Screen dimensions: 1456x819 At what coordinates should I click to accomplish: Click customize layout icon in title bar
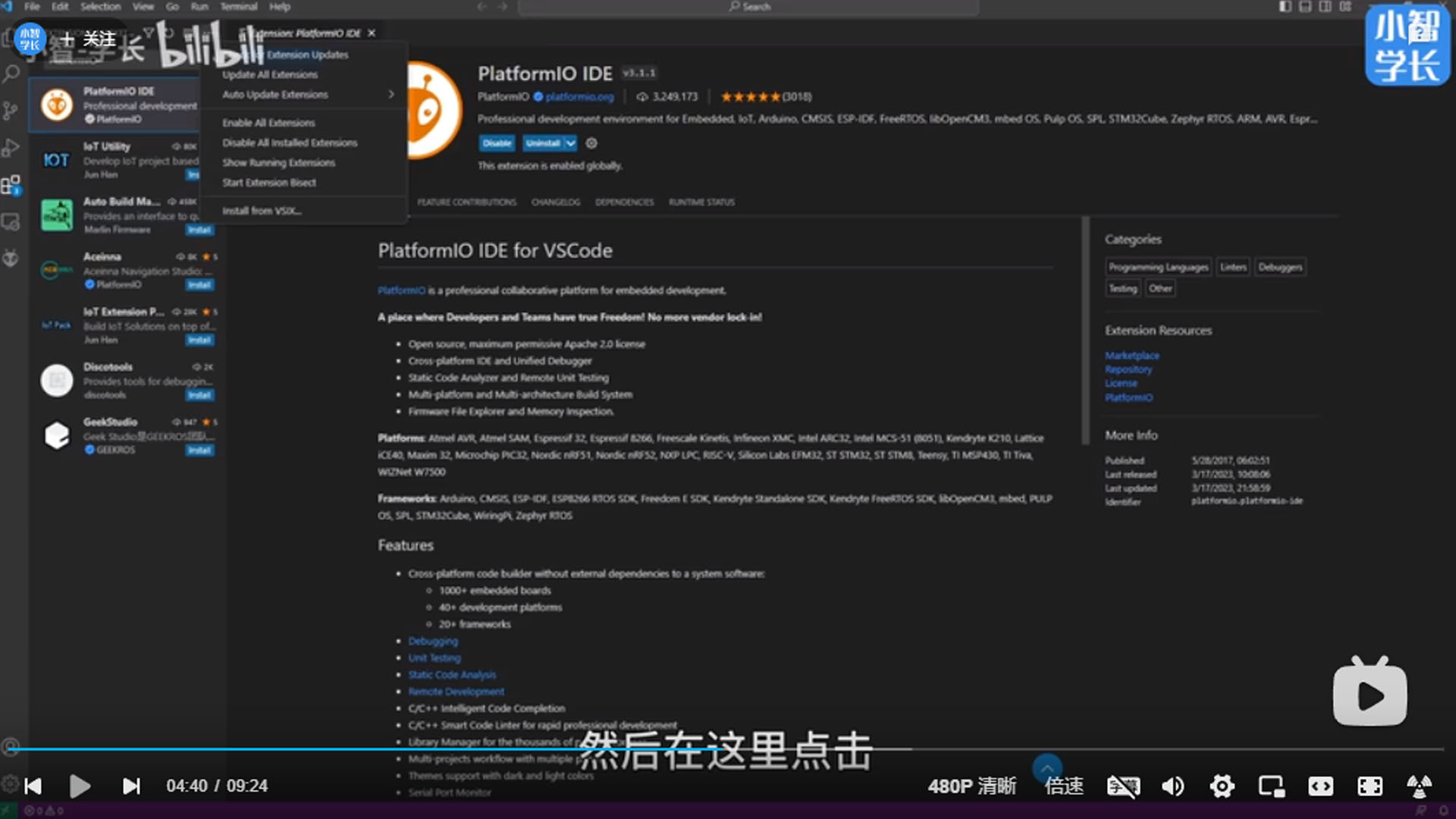1345,7
